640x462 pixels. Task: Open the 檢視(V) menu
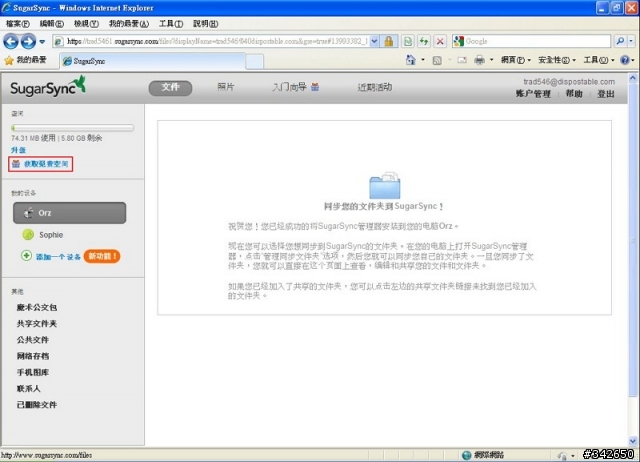(x=86, y=24)
